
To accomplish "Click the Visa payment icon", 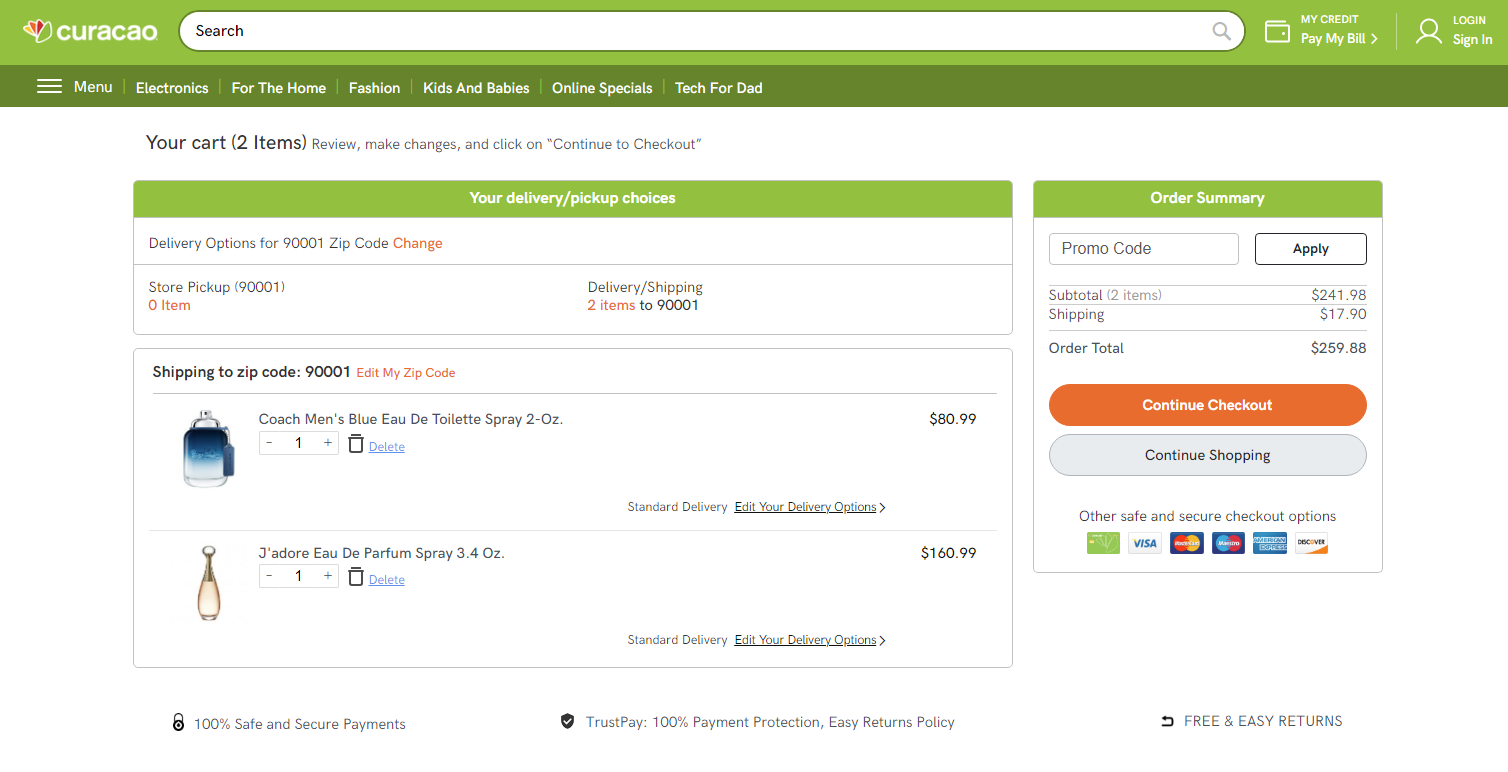I will click(x=1144, y=543).
